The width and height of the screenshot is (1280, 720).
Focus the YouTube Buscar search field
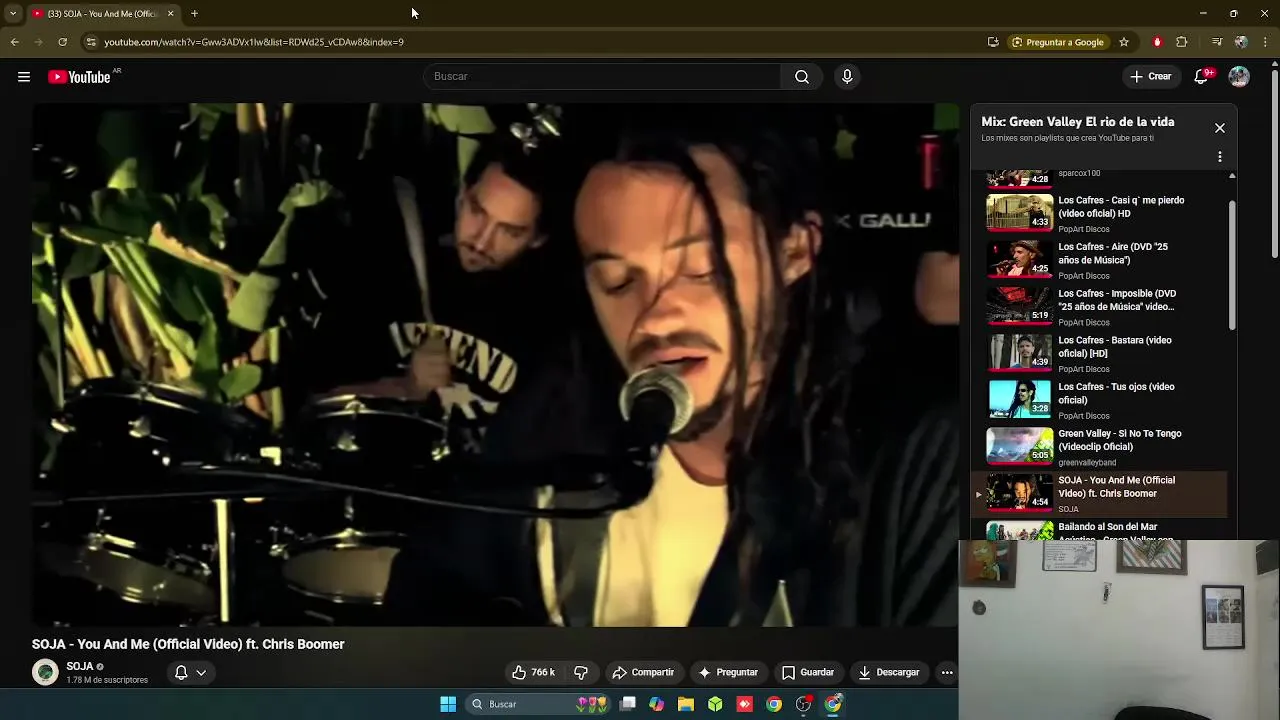coord(603,77)
